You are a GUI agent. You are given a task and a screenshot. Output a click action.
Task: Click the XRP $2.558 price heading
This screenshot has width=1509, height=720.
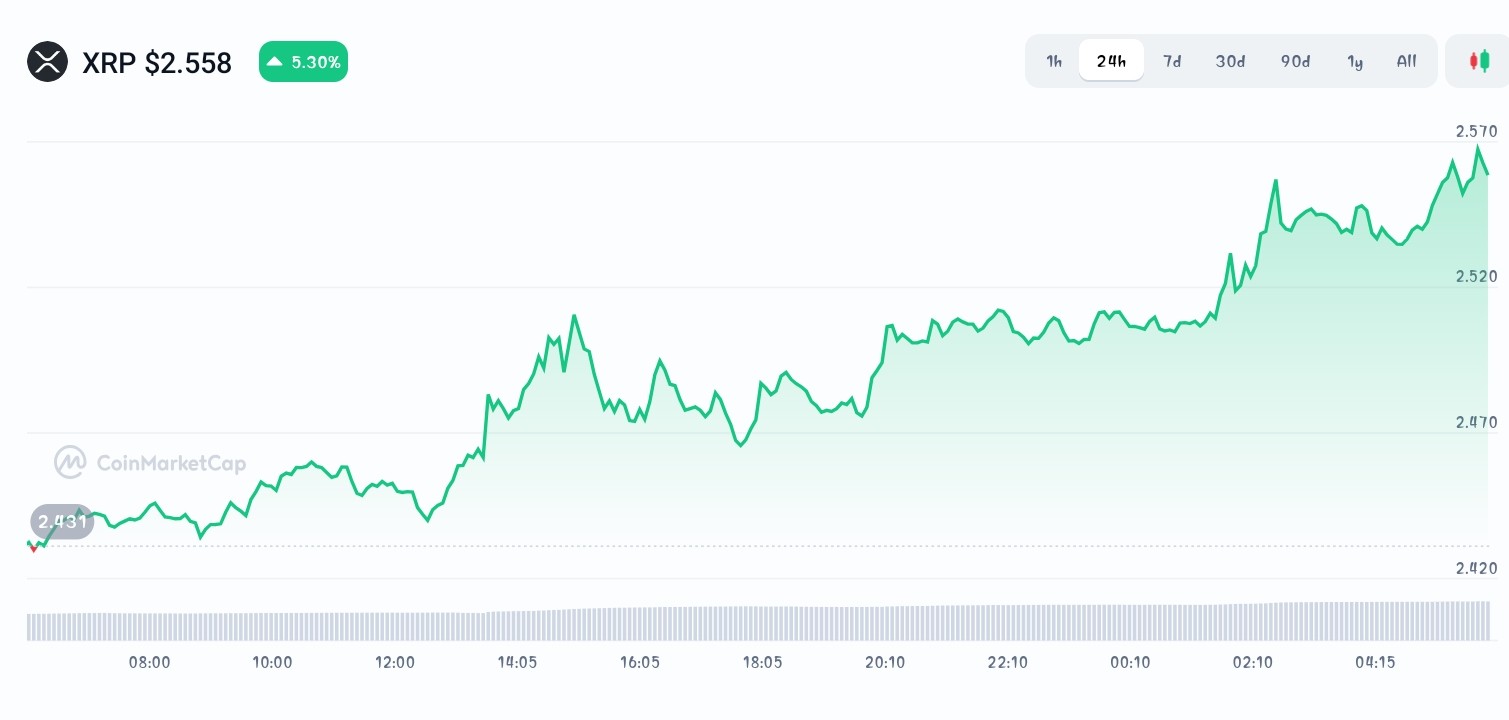point(157,63)
